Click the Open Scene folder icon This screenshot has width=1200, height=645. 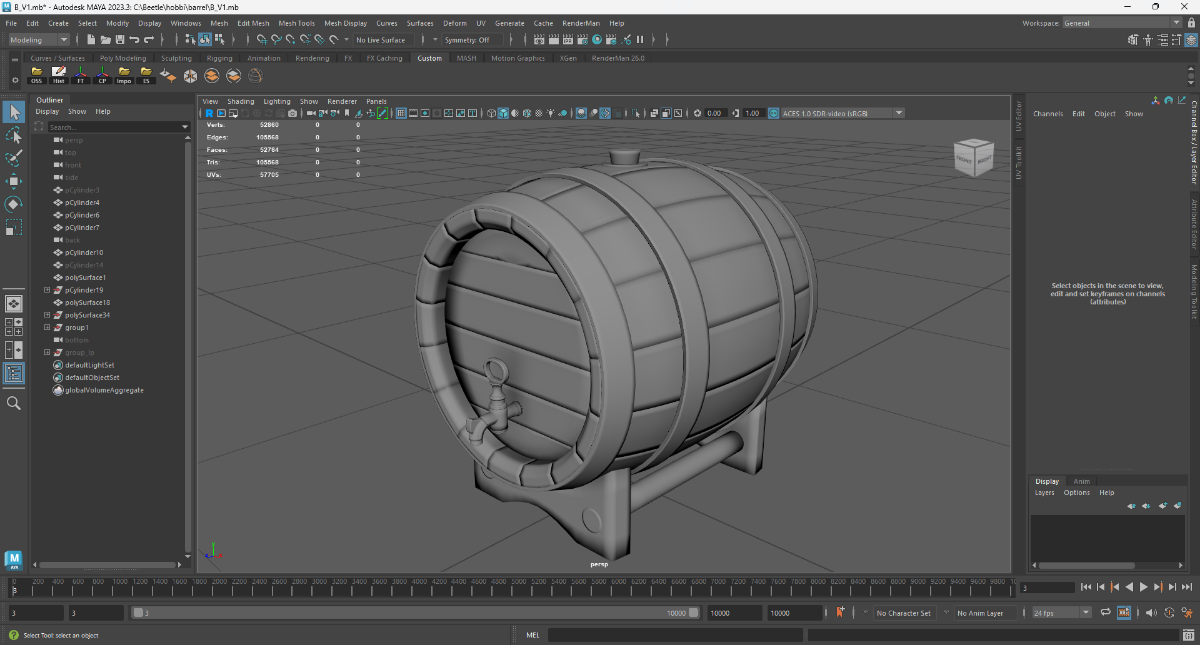click(x=105, y=40)
